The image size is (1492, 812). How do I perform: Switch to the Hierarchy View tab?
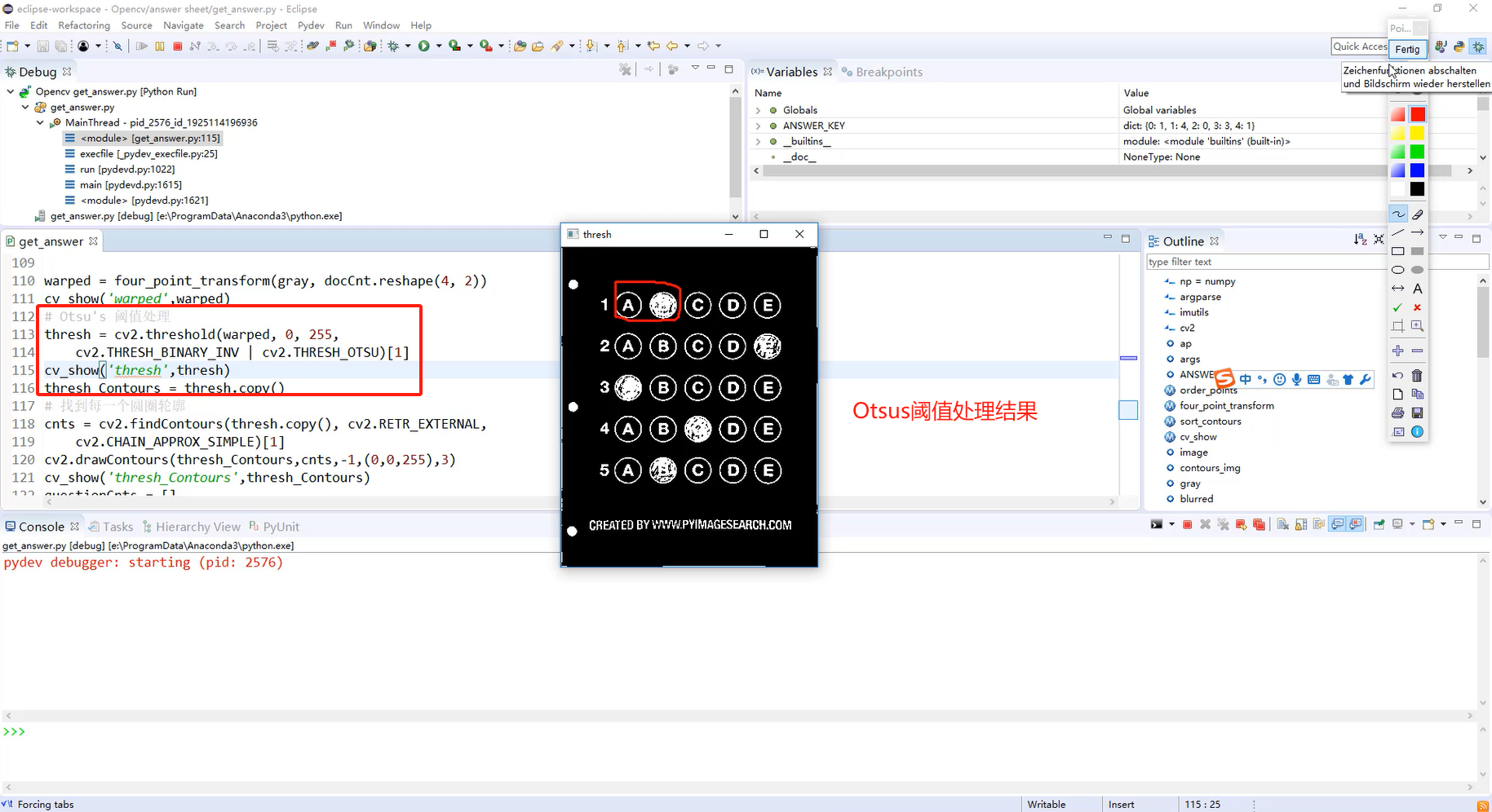pyautogui.click(x=192, y=527)
